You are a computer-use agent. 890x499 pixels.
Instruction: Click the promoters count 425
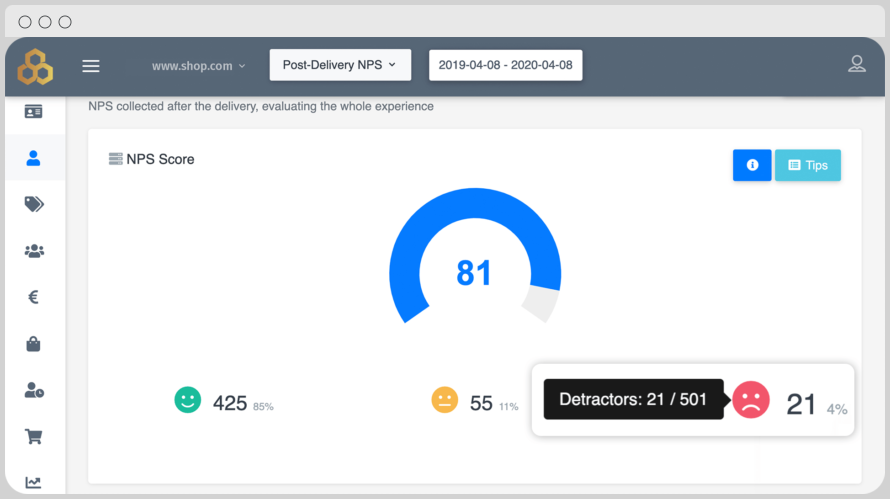pyautogui.click(x=230, y=403)
